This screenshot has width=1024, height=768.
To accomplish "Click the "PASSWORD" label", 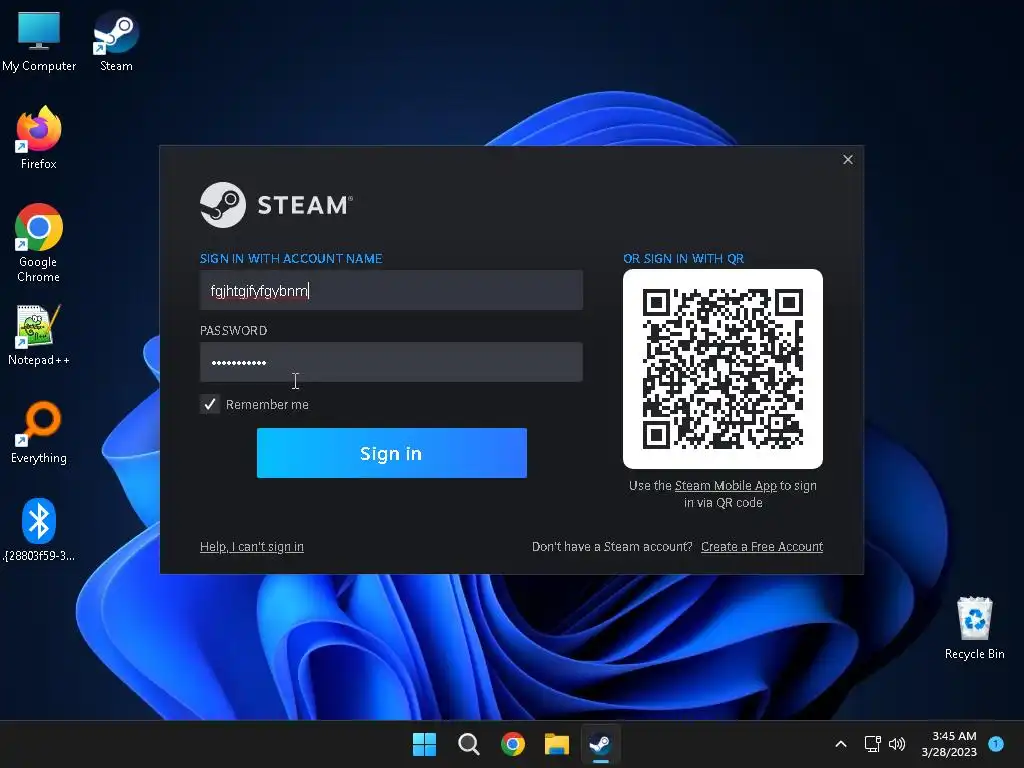I will 233,330.
